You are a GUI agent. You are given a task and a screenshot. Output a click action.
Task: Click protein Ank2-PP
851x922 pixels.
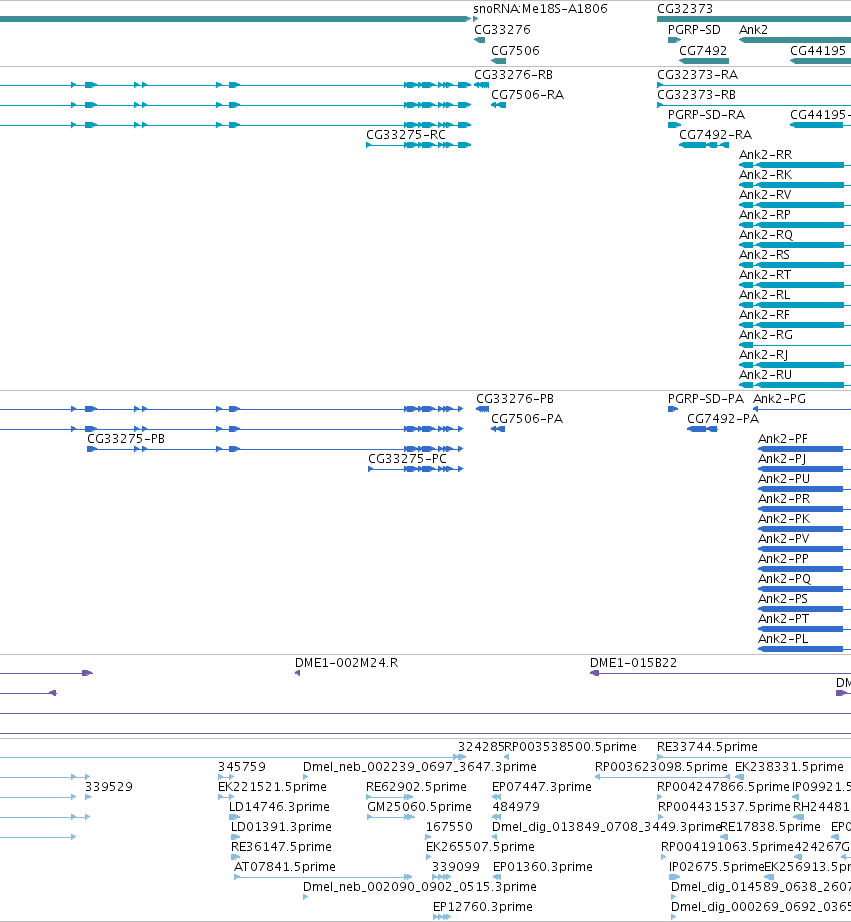point(783,559)
